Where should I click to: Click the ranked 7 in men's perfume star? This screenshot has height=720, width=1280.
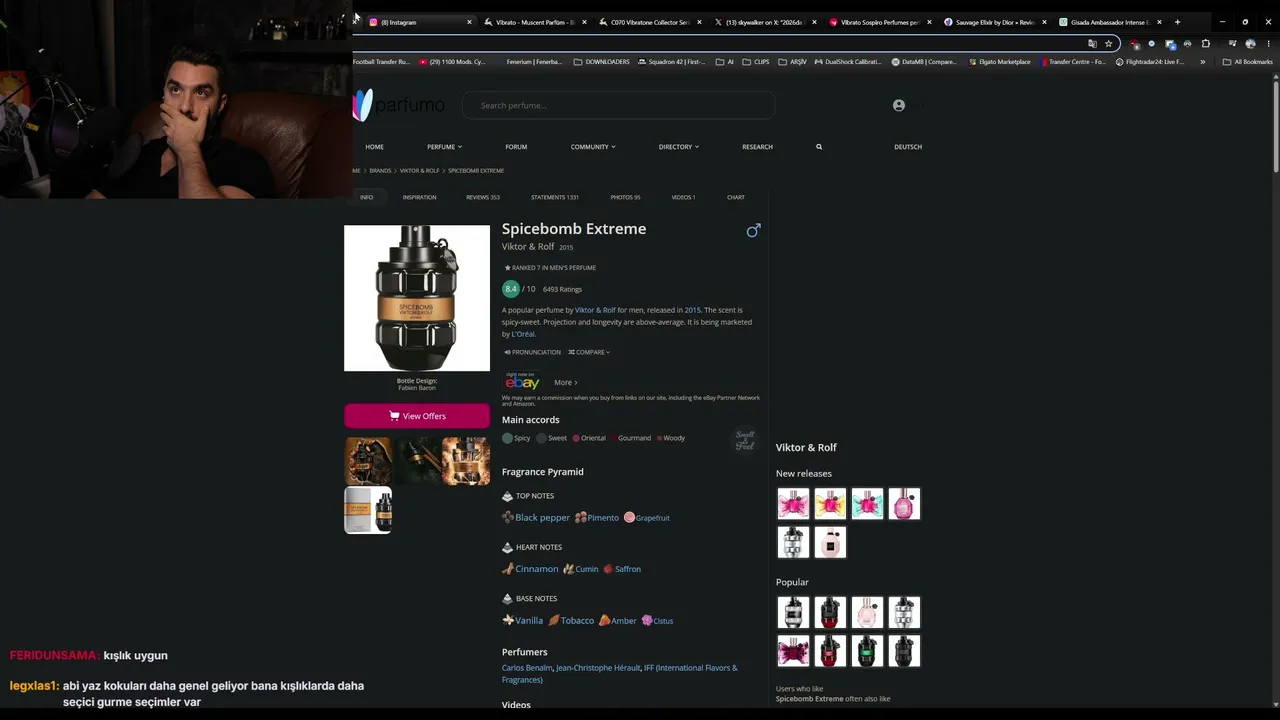coord(507,268)
